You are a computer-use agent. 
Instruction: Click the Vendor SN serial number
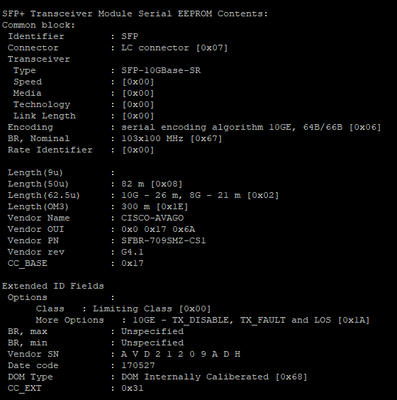[181, 354]
